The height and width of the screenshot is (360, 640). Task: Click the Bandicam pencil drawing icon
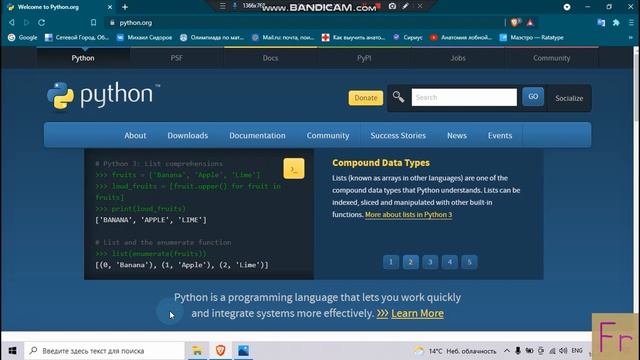pos(405,6)
